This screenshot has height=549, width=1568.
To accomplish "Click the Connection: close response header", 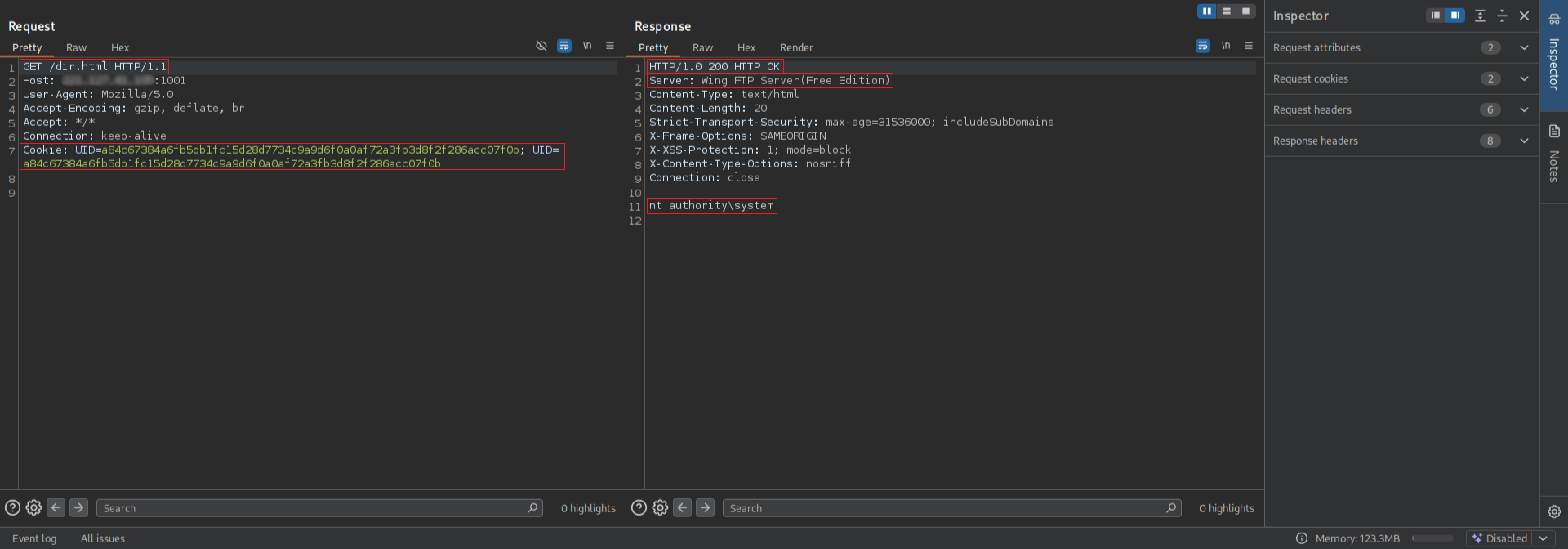I will pyautogui.click(x=705, y=177).
